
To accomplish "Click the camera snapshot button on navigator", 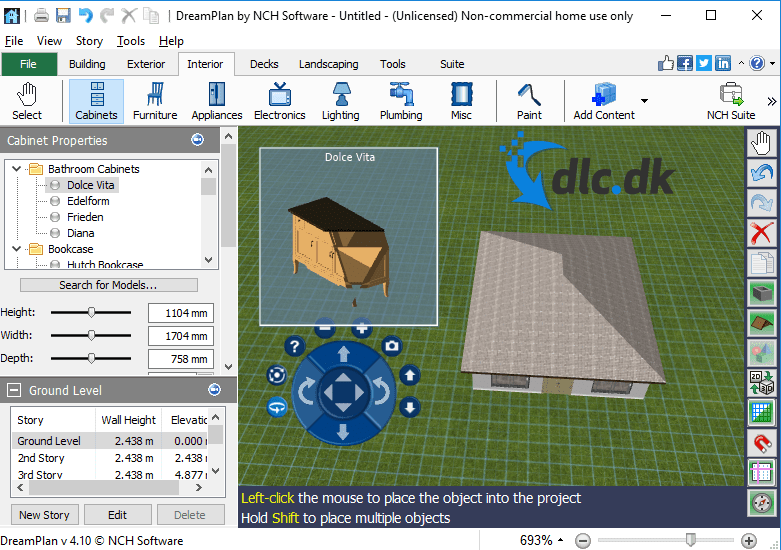I will click(392, 346).
